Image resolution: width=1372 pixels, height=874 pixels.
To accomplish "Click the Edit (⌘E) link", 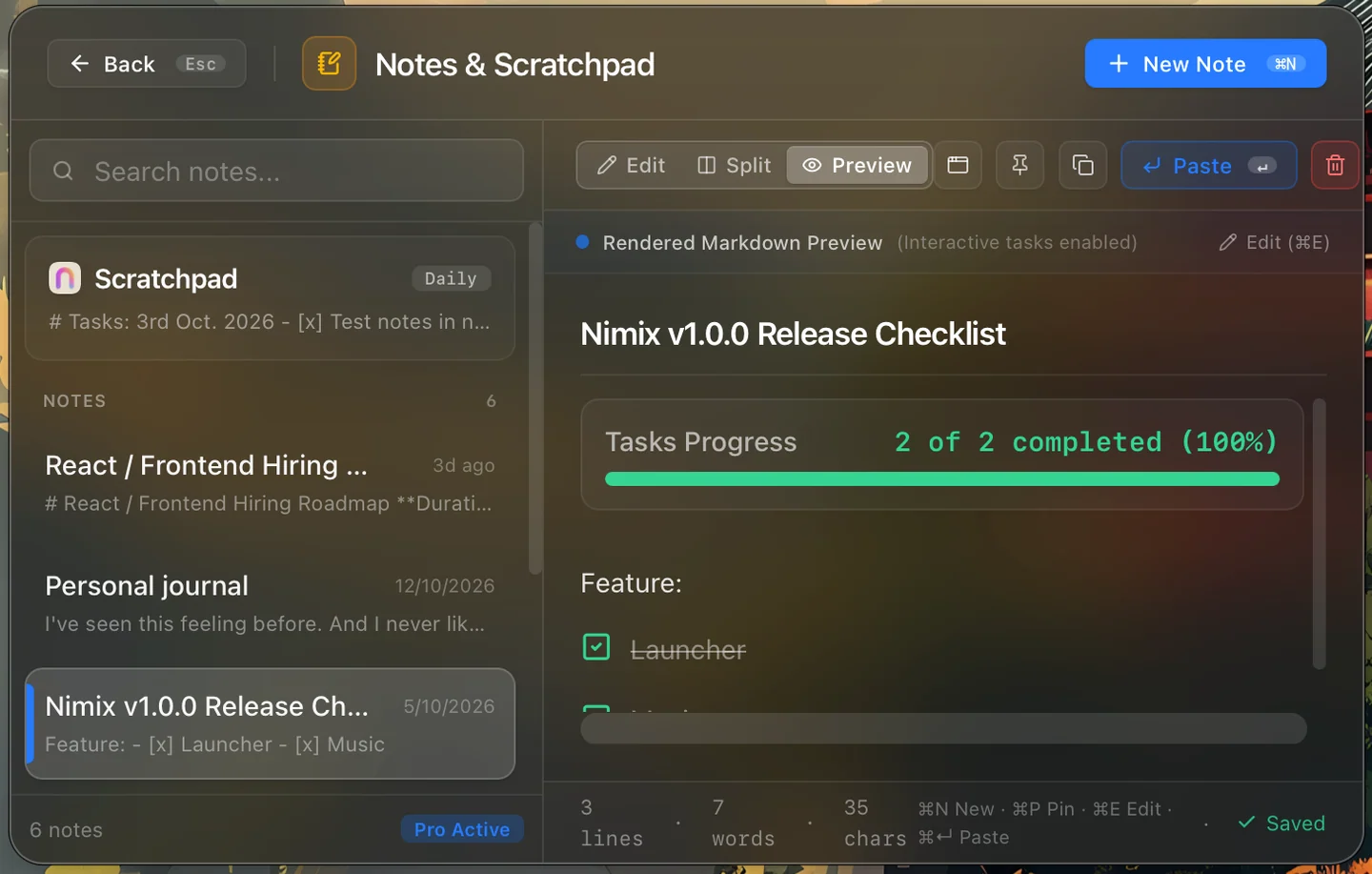I will pyautogui.click(x=1274, y=242).
